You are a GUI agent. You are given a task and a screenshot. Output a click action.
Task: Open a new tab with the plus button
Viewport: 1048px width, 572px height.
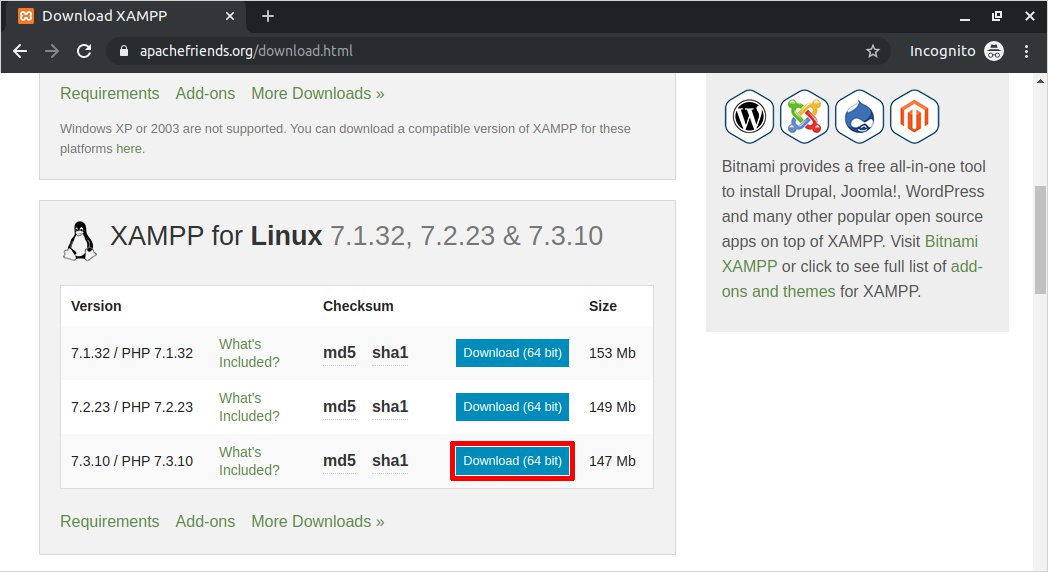pyautogui.click(x=268, y=16)
